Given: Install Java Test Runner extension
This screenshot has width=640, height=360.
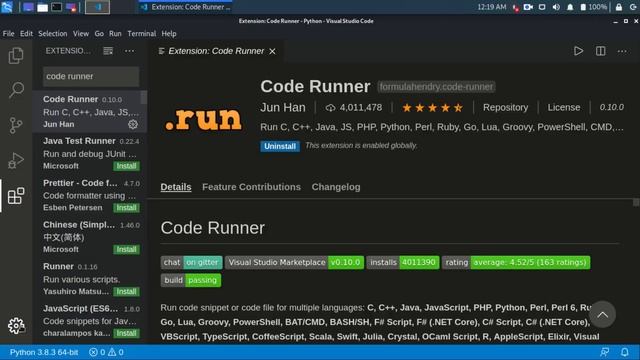Looking at the screenshot, I should coord(127,166).
